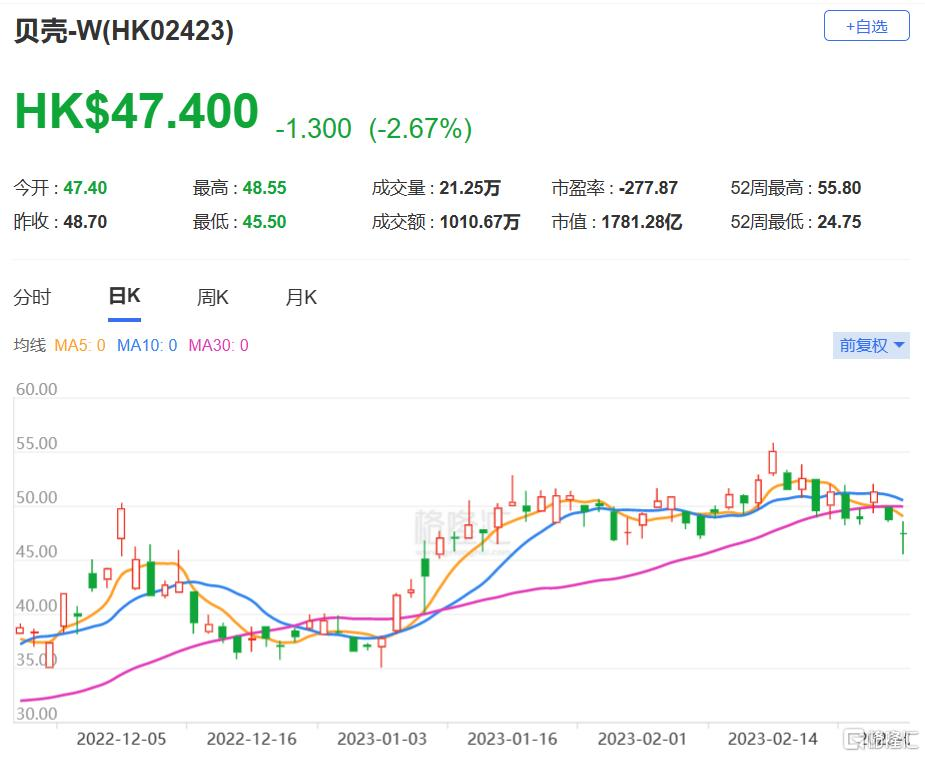Click the +自选 add-to-watchlist button
The height and width of the screenshot is (757, 925).
[866, 27]
